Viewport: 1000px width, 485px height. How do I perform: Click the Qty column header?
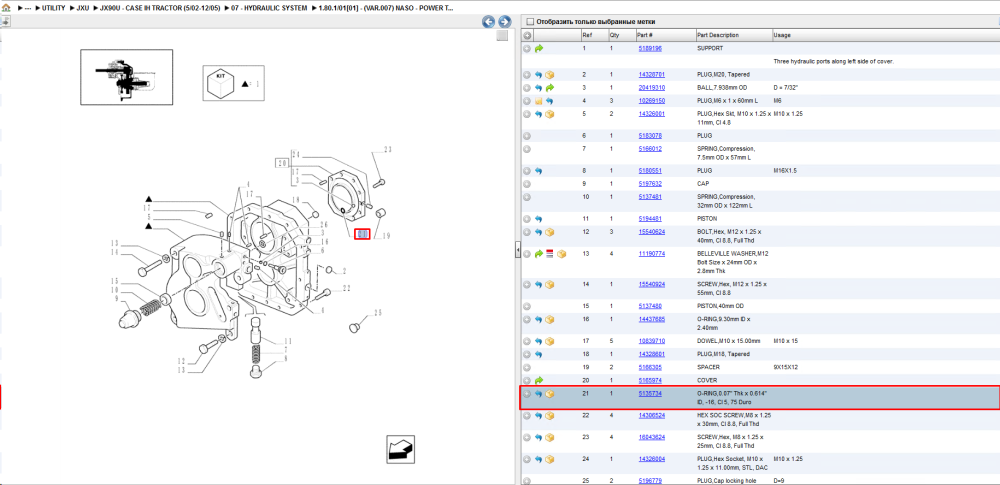[x=621, y=36]
